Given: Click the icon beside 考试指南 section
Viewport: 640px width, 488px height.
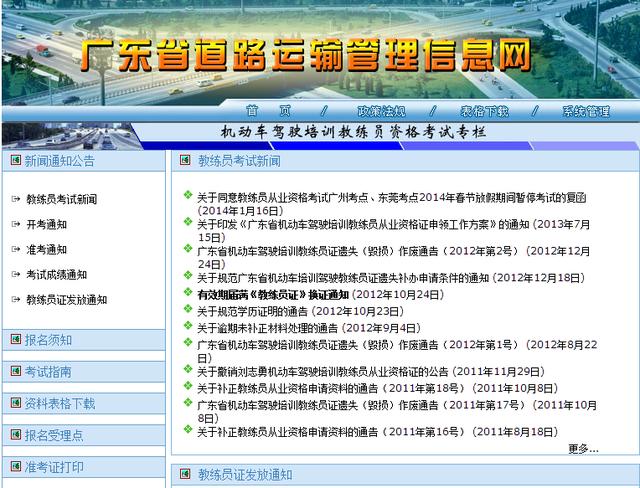Looking at the screenshot, I should pyautogui.click(x=15, y=372).
